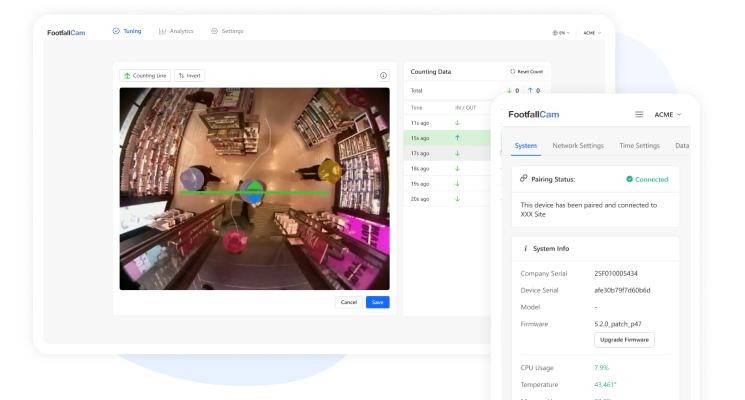745x400 pixels.
Task: Click the Invert button
Action: [x=190, y=76]
